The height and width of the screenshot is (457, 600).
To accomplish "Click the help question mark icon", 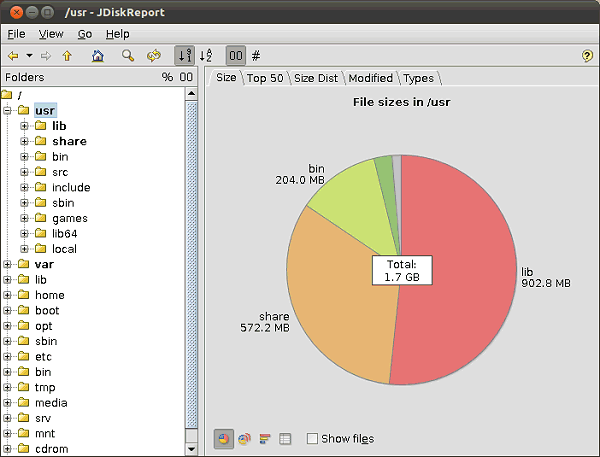I will pos(587,56).
